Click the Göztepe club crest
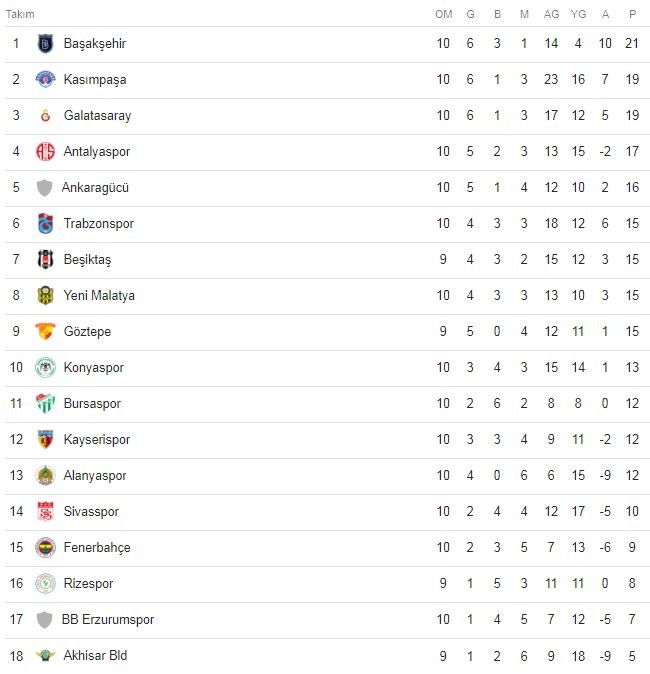This screenshot has width=650, height=674. pos(45,332)
